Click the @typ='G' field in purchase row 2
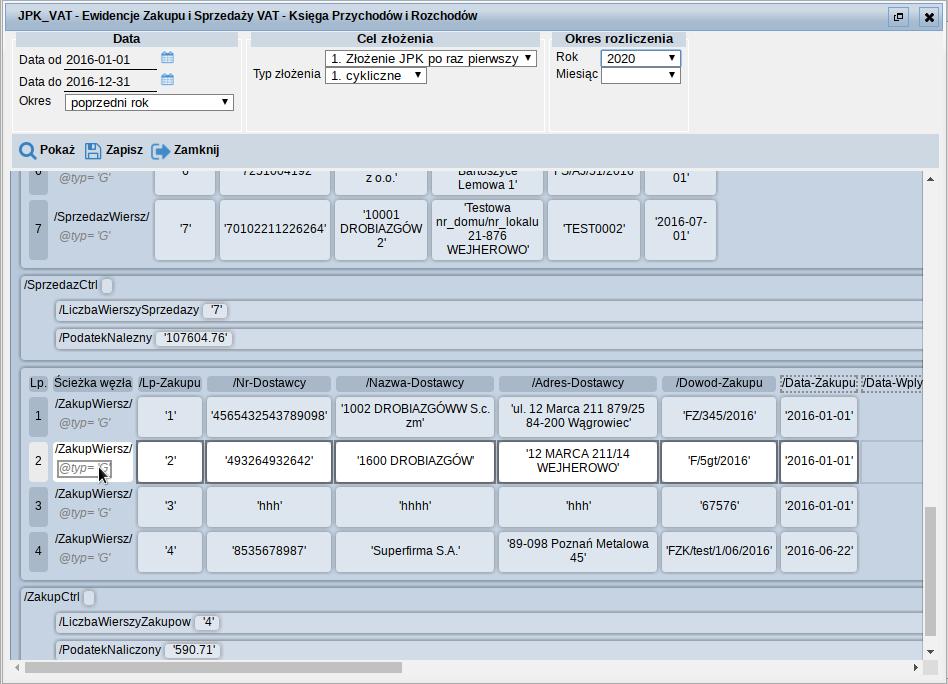948x684 pixels. coord(85,468)
